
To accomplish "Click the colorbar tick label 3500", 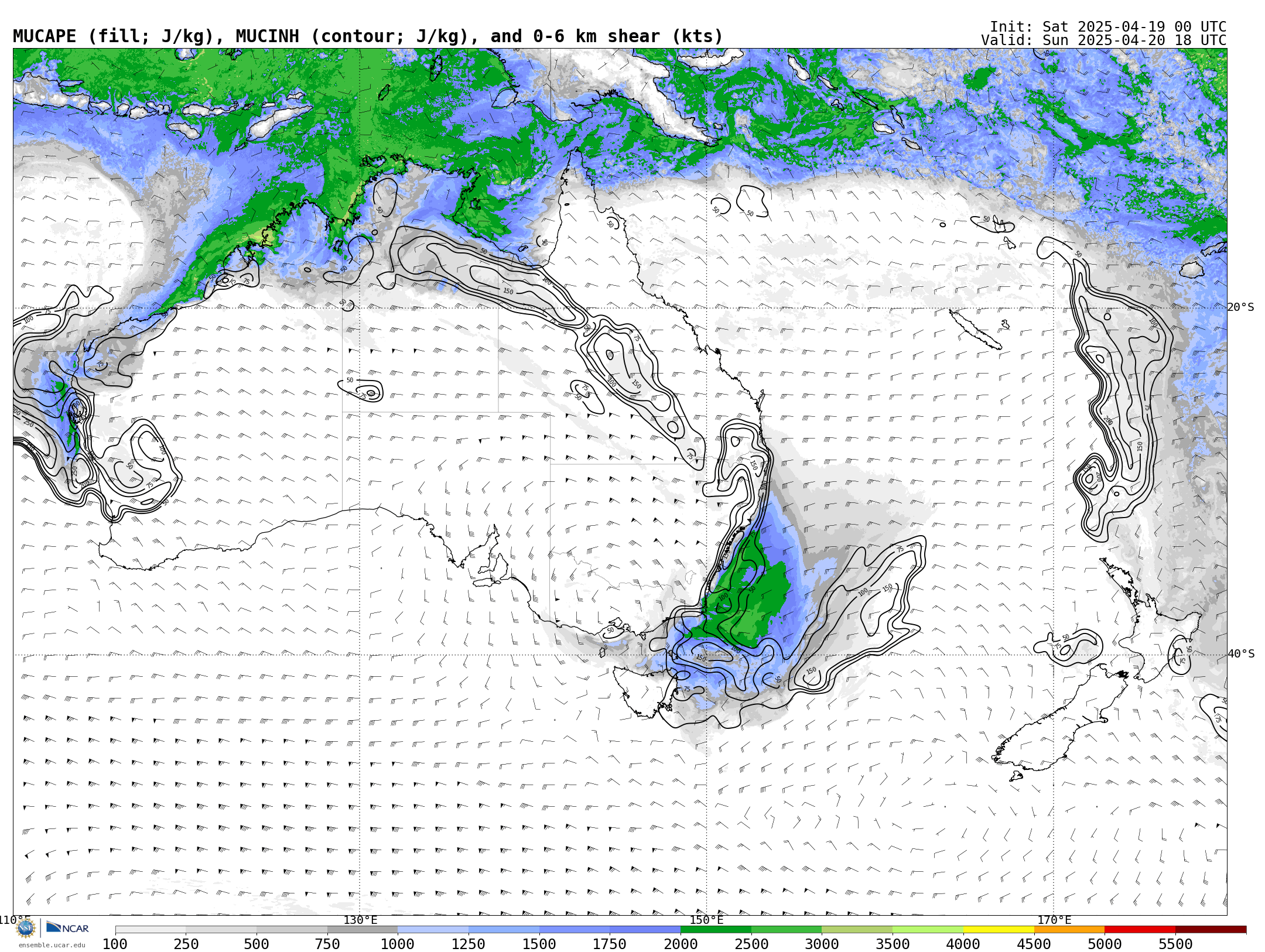I will tap(893, 944).
